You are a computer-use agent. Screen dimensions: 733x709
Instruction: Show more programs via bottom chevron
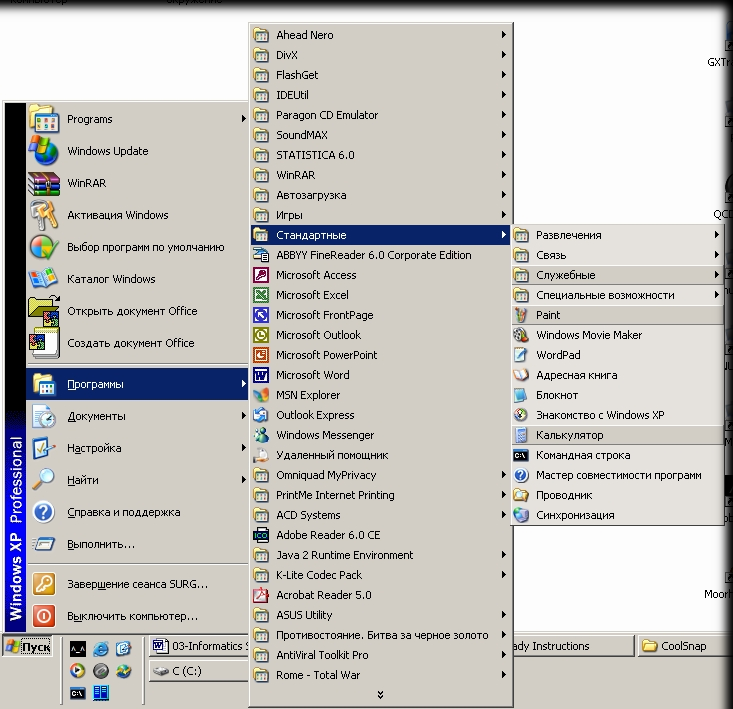381,695
